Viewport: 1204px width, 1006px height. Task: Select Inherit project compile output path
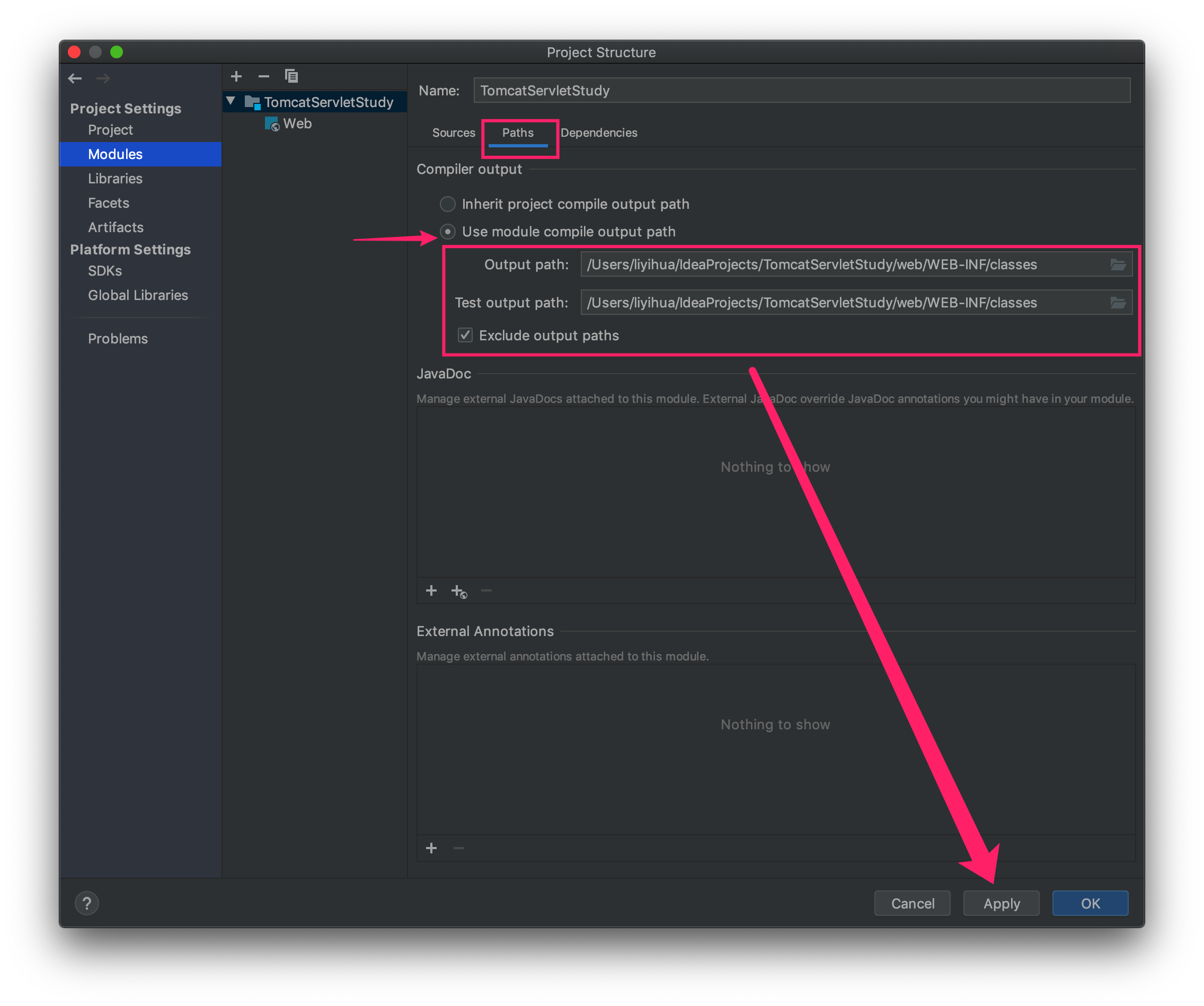point(448,204)
